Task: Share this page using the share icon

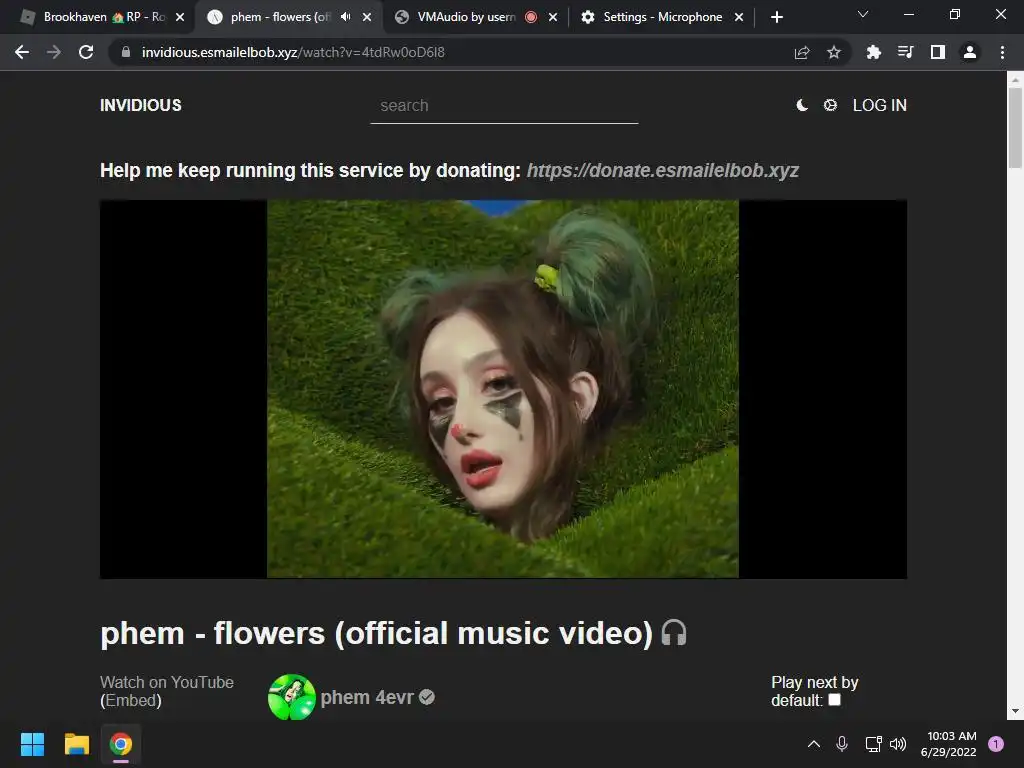Action: pyautogui.click(x=802, y=52)
